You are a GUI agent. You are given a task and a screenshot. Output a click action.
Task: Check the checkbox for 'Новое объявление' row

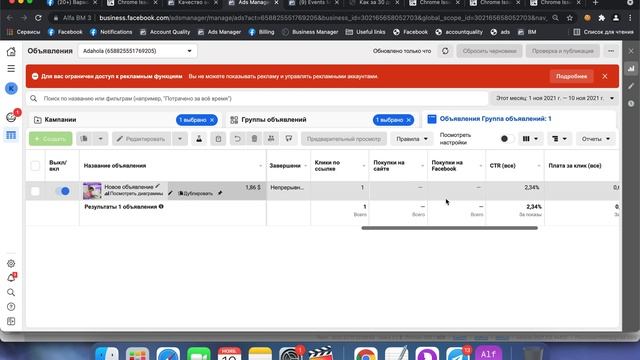pos(35,191)
